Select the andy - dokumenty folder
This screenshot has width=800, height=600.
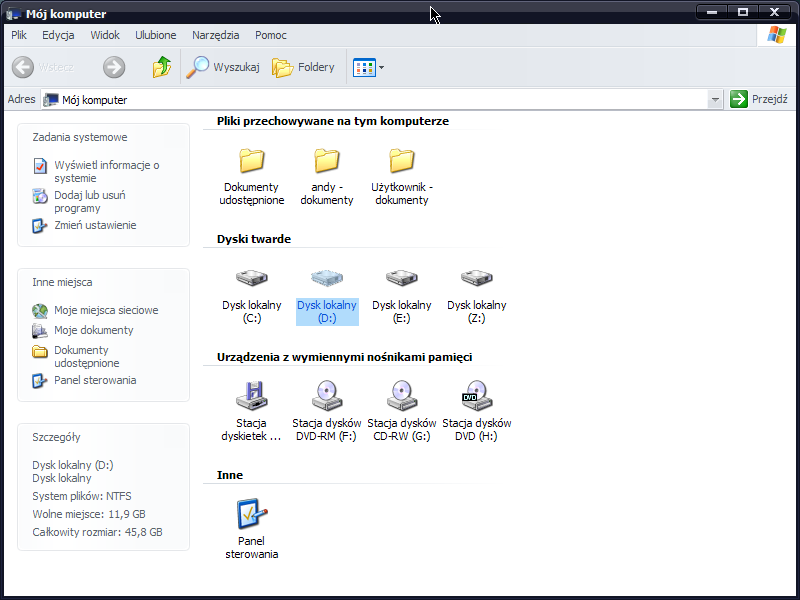(x=327, y=160)
